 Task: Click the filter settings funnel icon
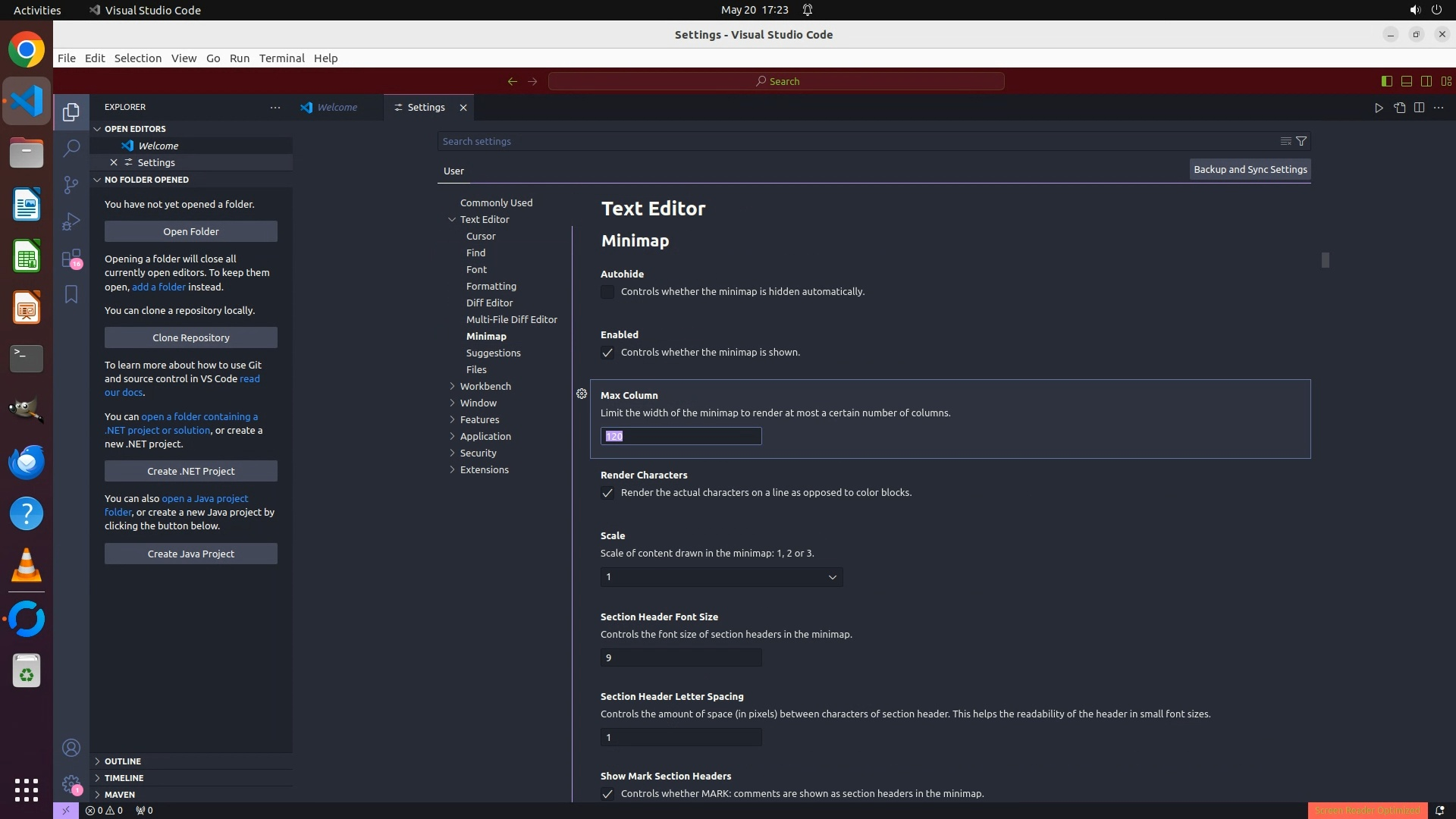click(1301, 141)
